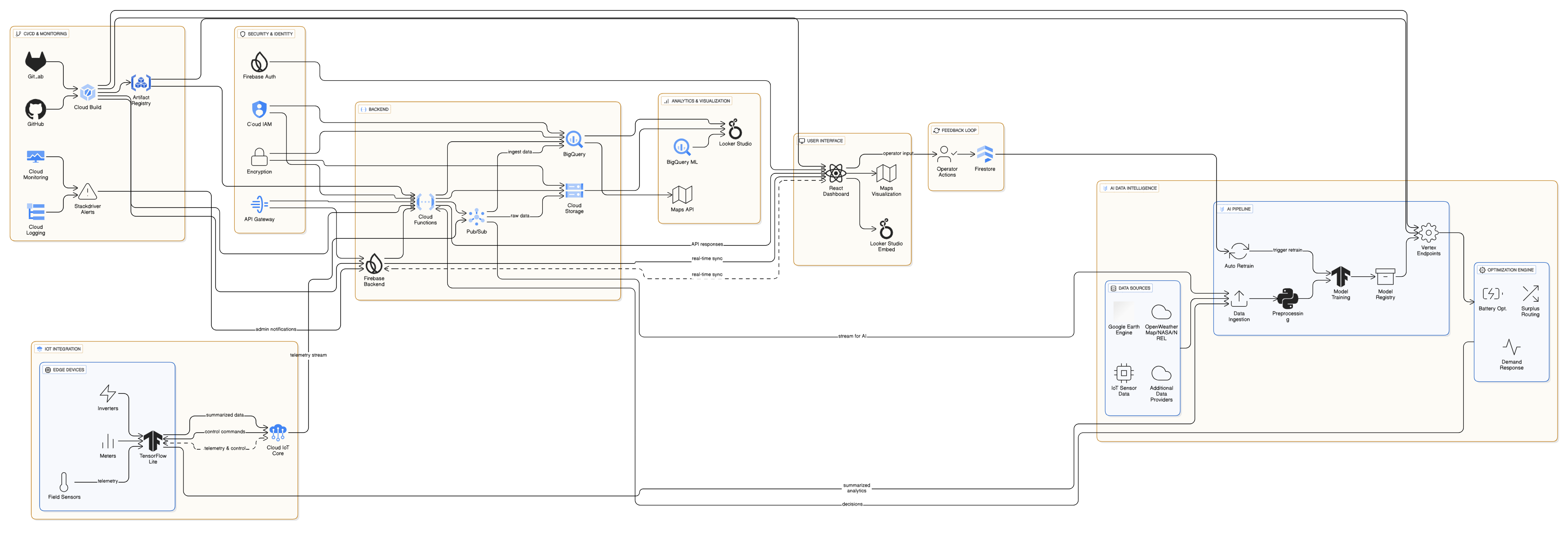
Task: Select the GitHub octocat icon
Action: 35,109
